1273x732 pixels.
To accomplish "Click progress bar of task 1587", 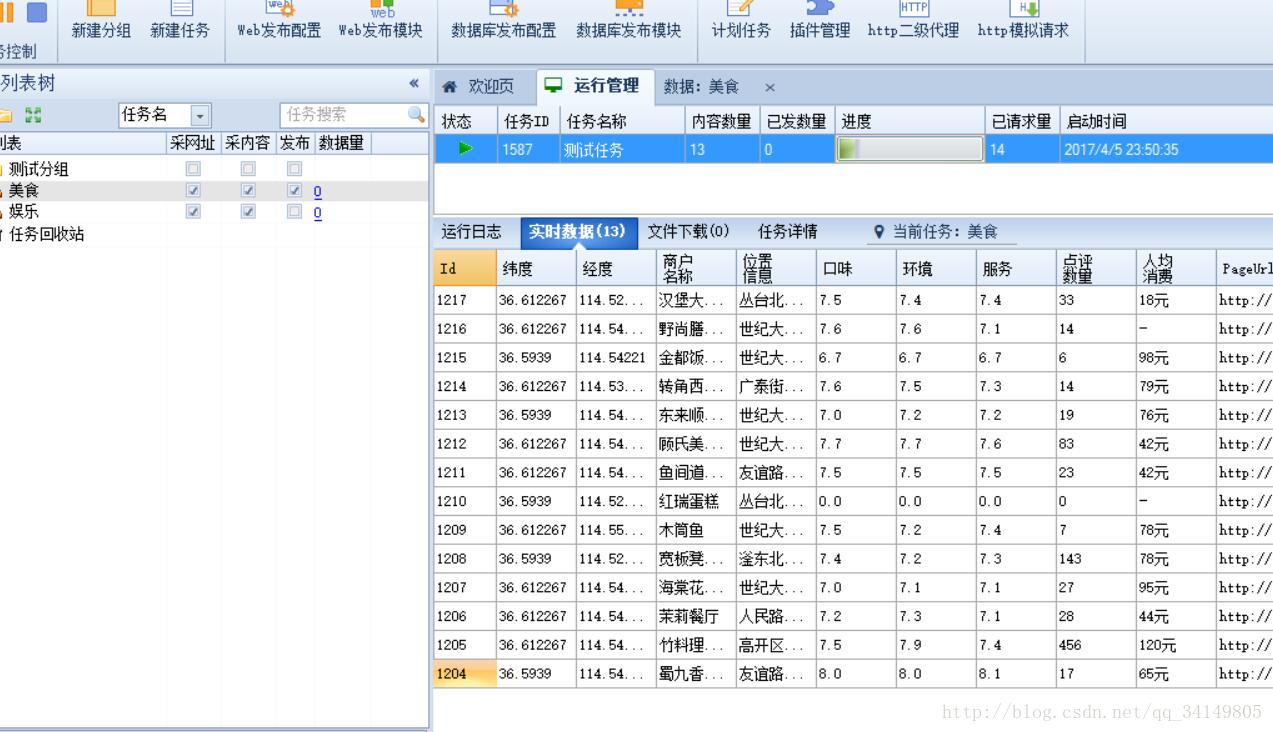I will click(x=909, y=149).
